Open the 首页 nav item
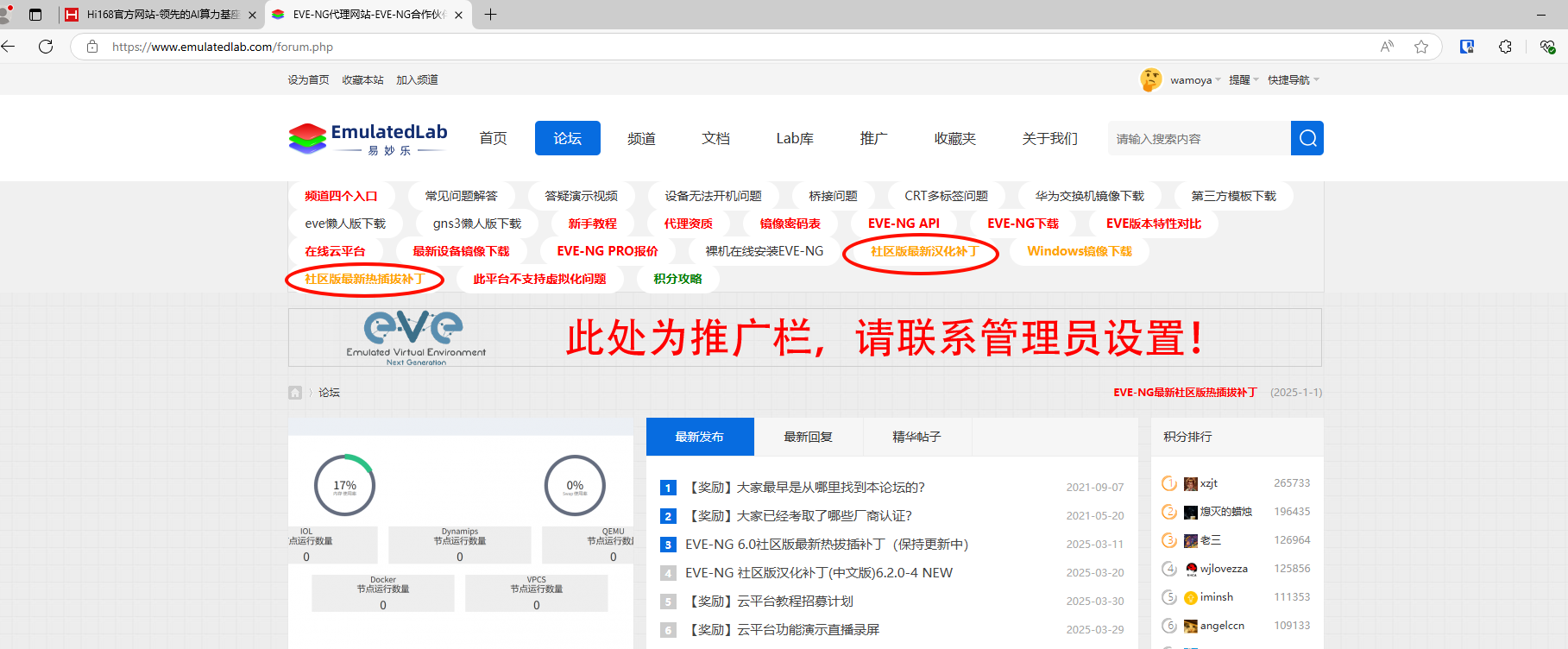This screenshot has width=1568, height=649. pos(494,138)
